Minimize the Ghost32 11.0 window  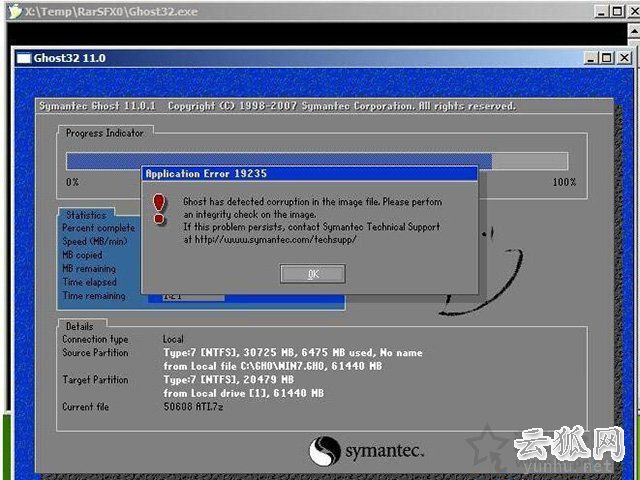[x=591, y=58]
